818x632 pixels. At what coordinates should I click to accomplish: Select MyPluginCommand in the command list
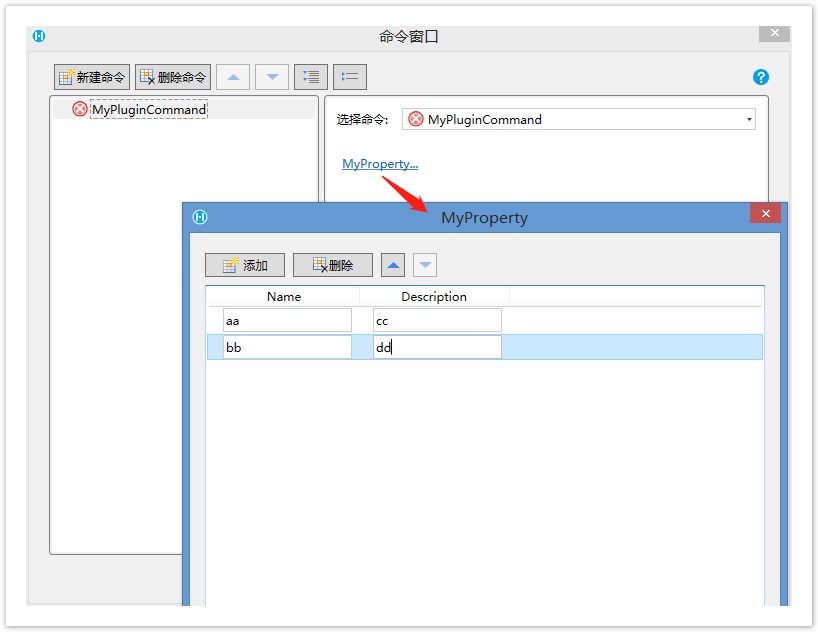[148, 109]
